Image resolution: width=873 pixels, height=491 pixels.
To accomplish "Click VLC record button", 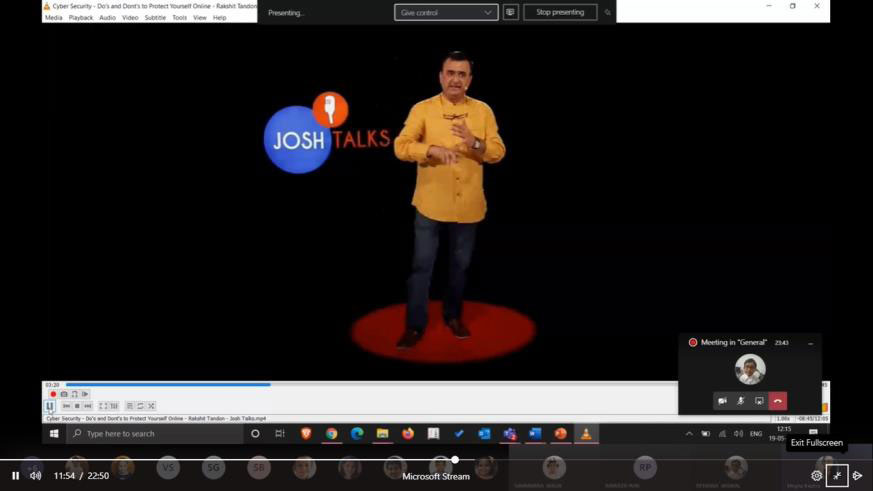I will coord(53,394).
